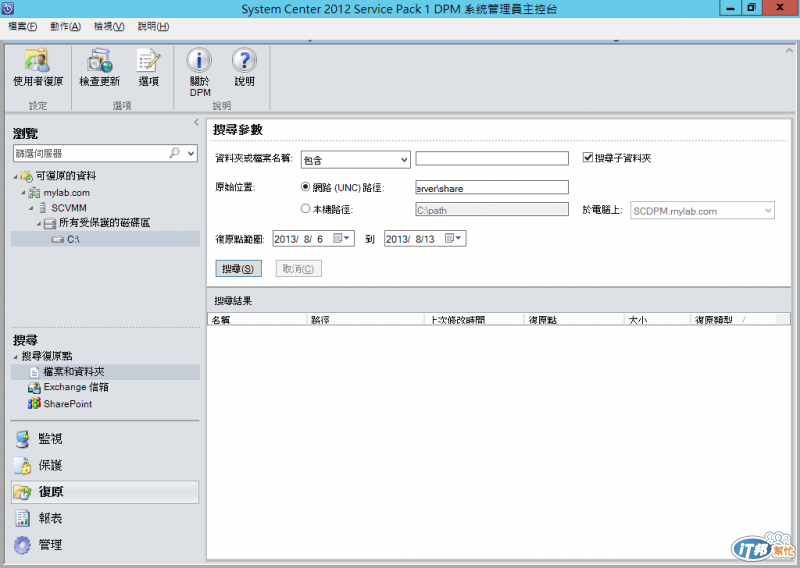Select the mylab.com domain node
Screen dimensions: 800x568
tap(66, 193)
